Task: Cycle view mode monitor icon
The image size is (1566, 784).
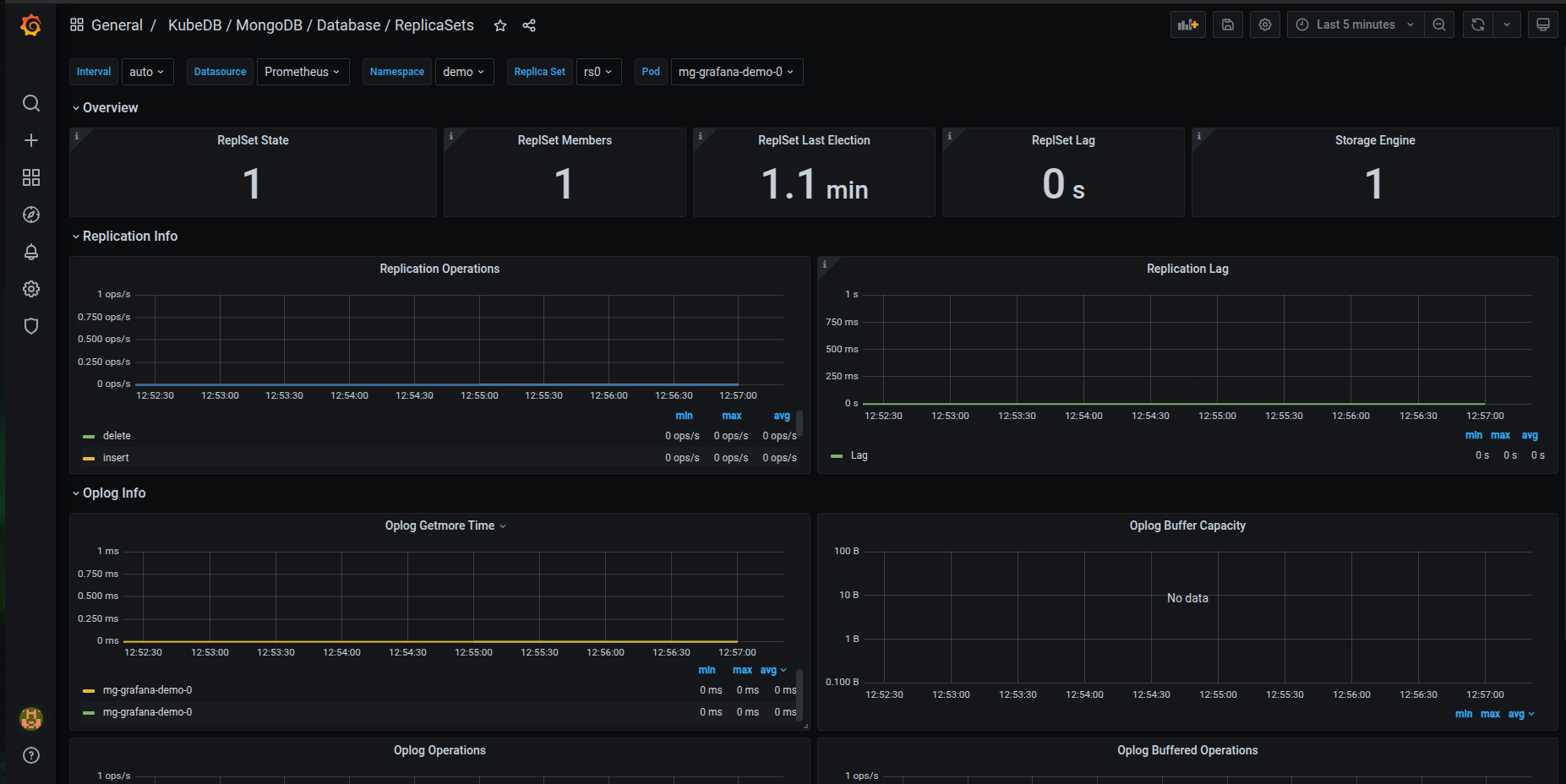Action: 1543,24
